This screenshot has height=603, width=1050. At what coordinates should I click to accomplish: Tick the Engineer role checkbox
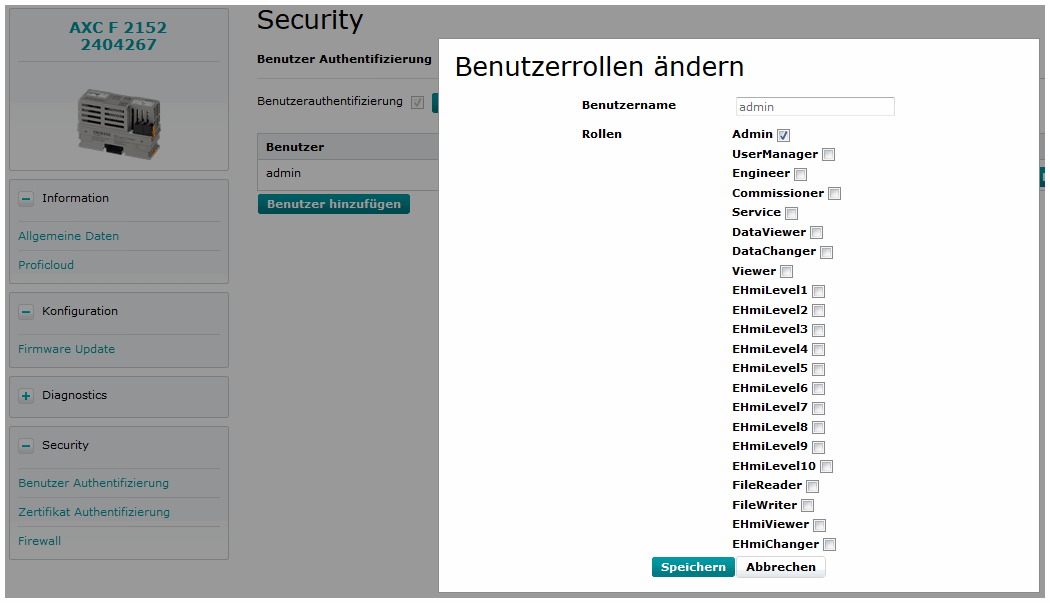800,174
